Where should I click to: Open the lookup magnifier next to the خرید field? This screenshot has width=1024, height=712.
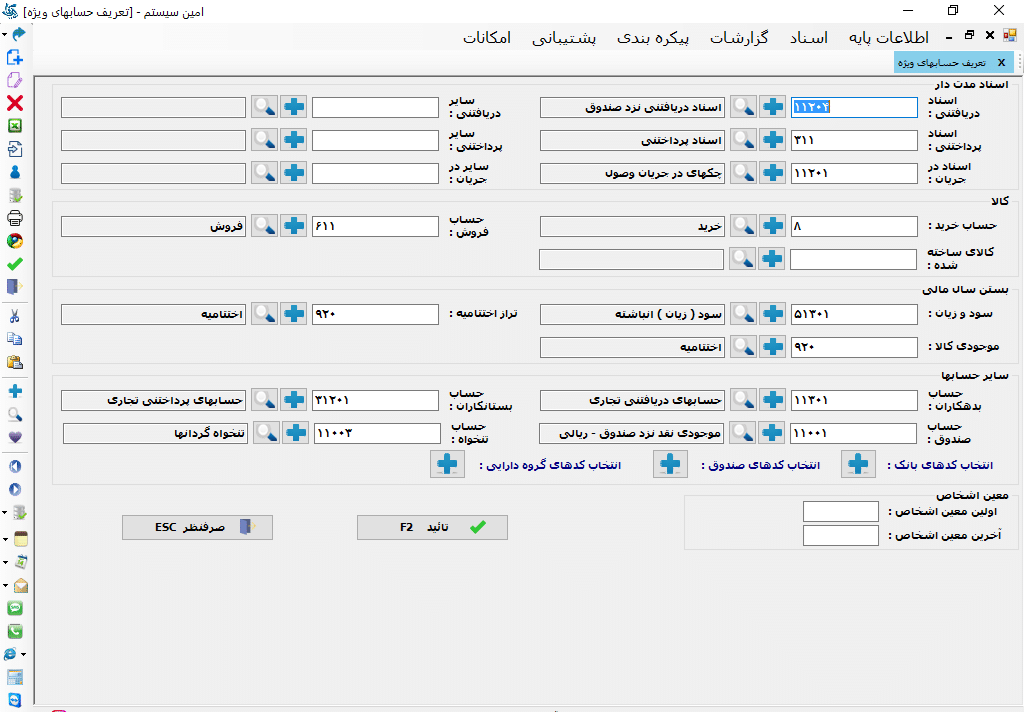[x=743, y=226]
